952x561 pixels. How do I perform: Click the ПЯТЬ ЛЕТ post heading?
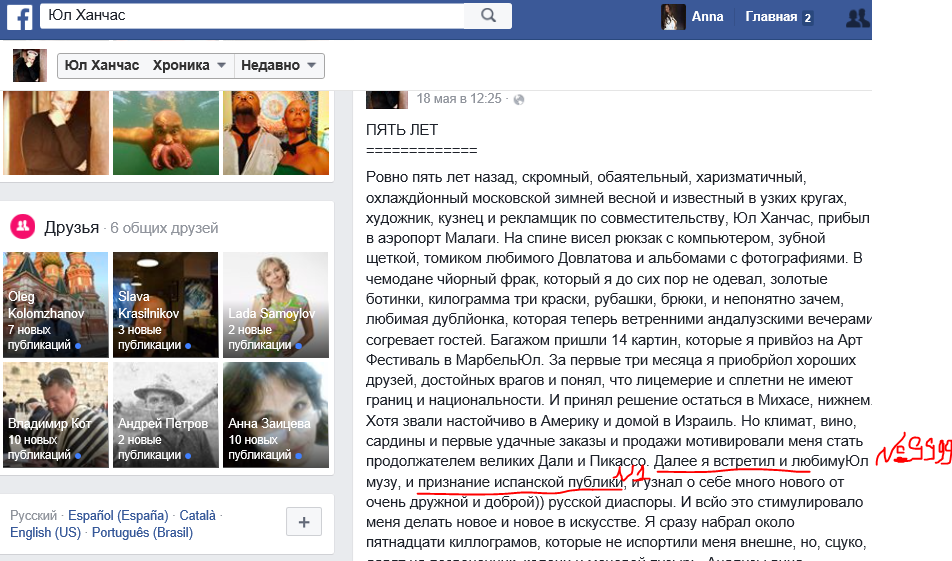pos(402,130)
